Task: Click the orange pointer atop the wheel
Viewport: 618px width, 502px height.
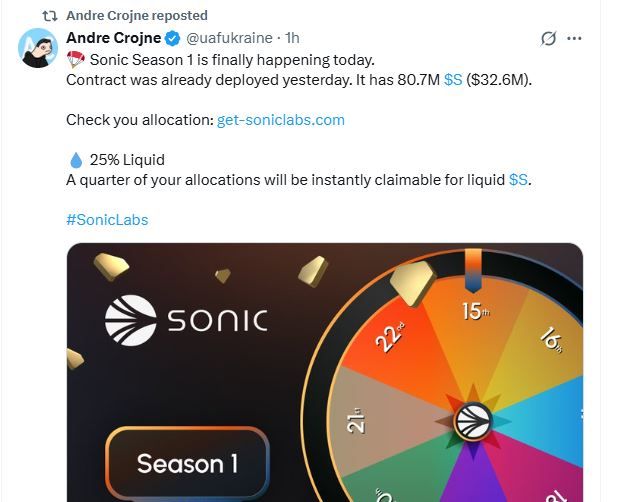Action: [474, 267]
